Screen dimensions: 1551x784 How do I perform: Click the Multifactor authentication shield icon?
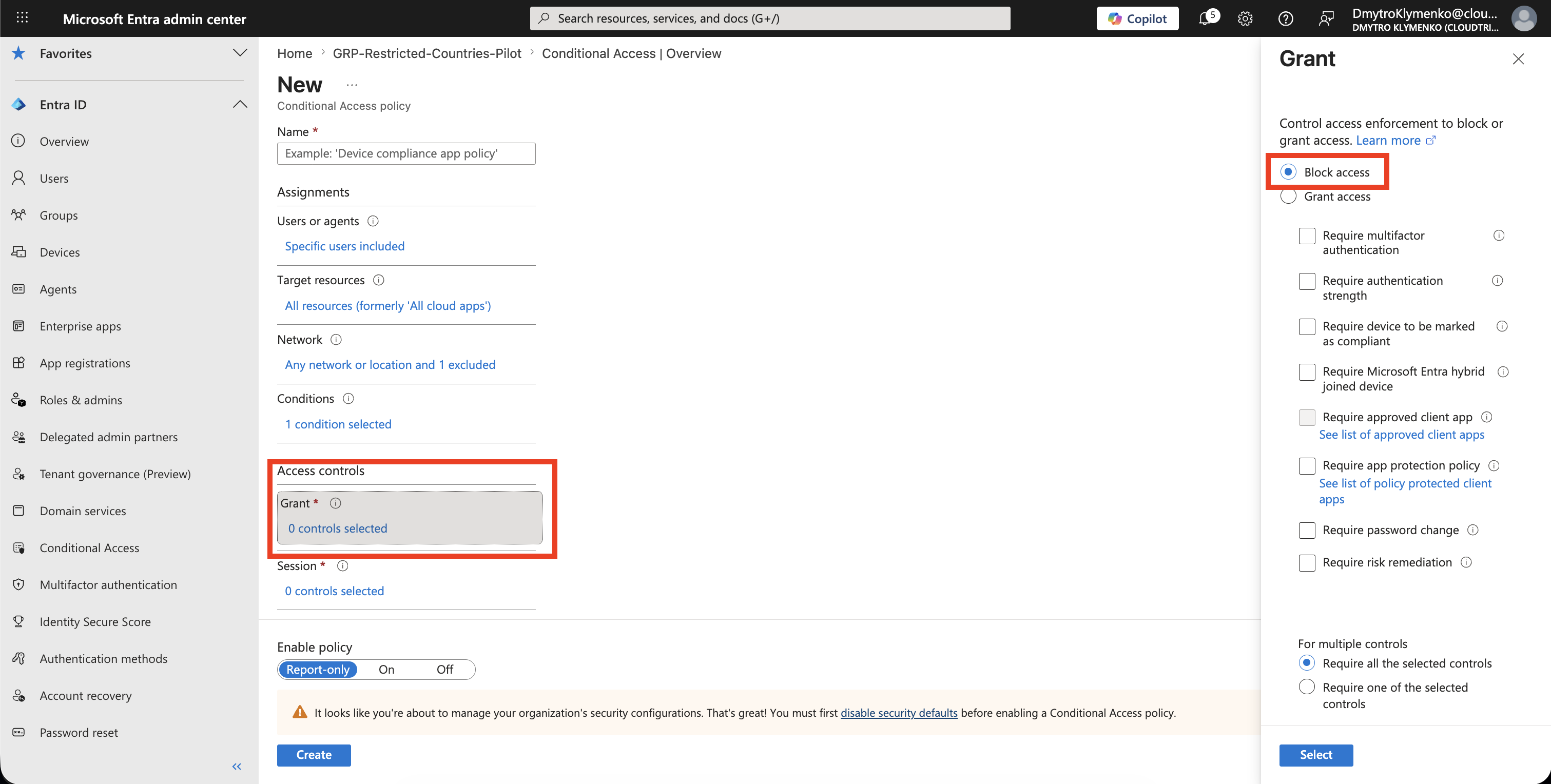click(x=18, y=584)
